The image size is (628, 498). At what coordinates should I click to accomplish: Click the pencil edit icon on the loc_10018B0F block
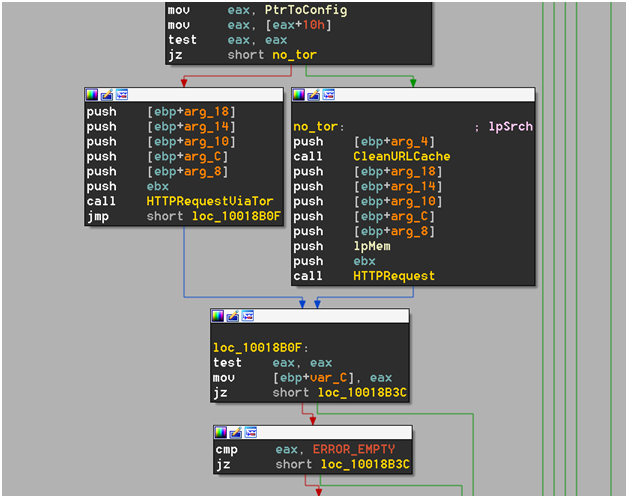233,316
